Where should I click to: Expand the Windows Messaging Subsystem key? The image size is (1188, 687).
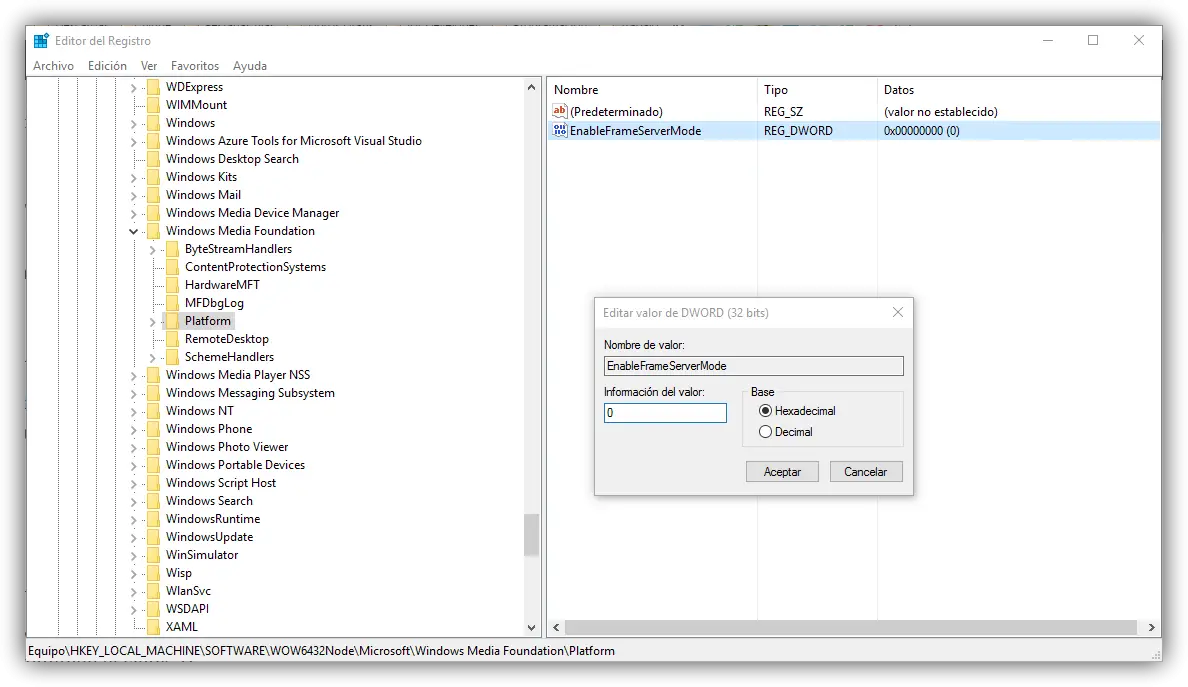tap(133, 393)
